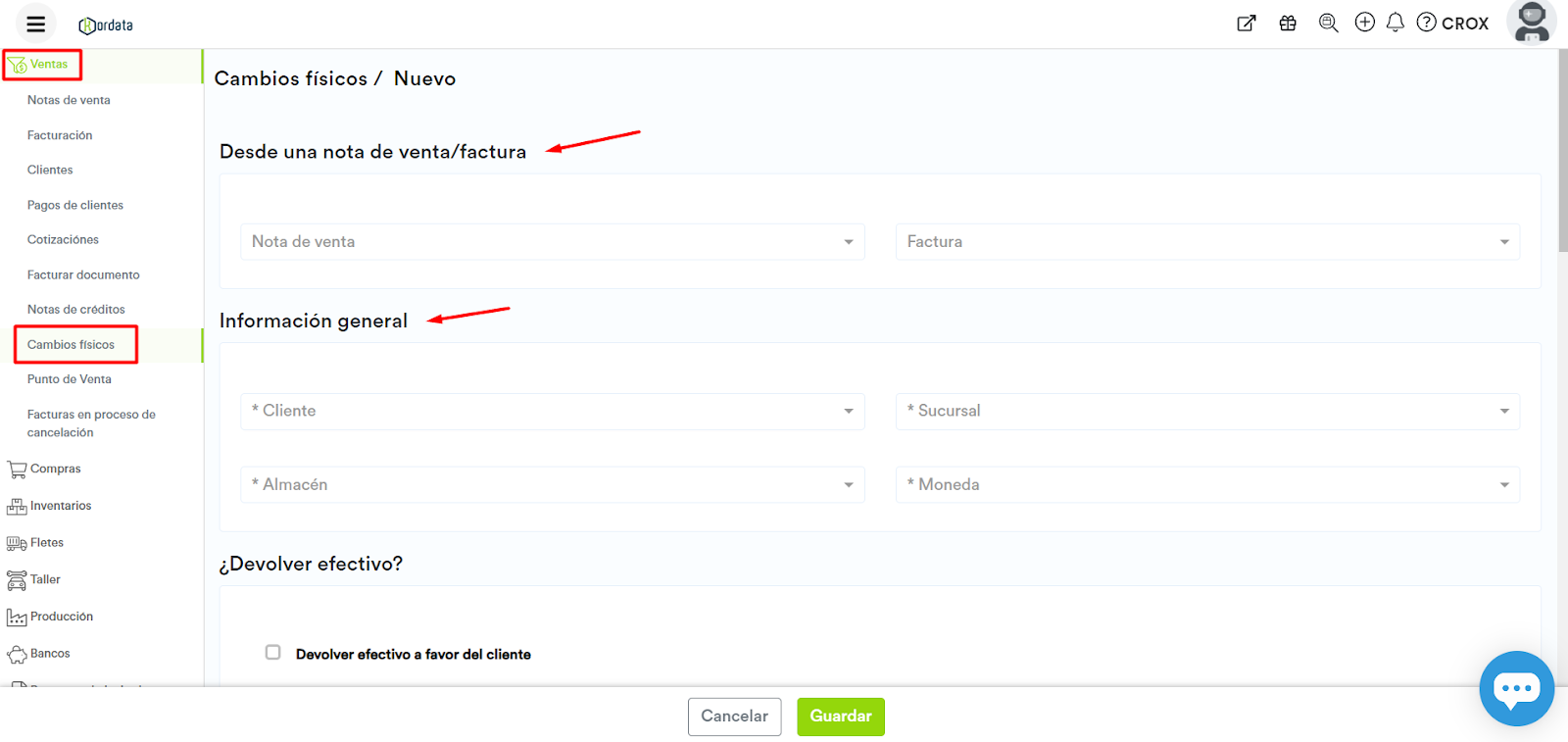1568x742 pixels.
Task: Enable Devolver efectivo a favor del cliente
Action: [x=273, y=653]
